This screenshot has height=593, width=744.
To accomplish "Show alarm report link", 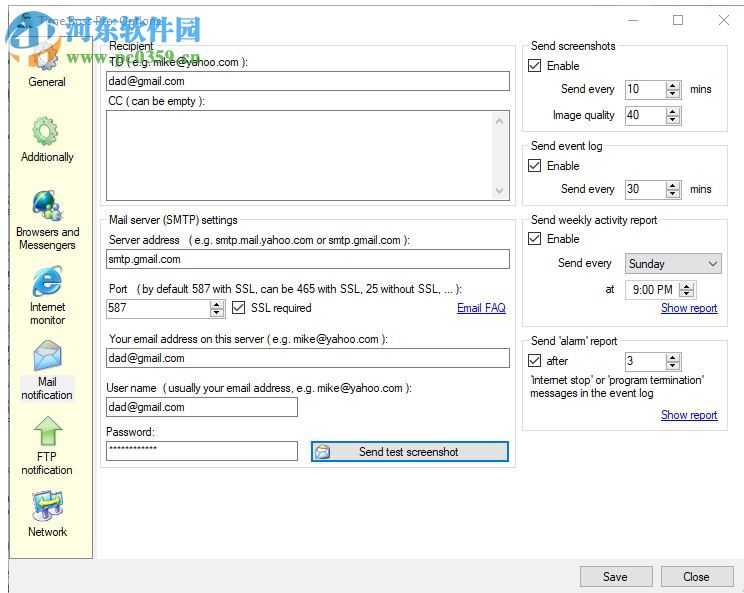I will coord(689,415).
